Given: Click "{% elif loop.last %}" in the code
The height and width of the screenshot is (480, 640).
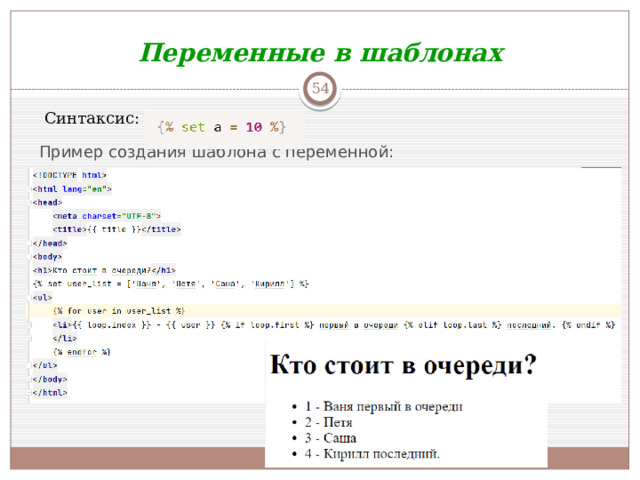Looking at the screenshot, I should click(453, 325).
